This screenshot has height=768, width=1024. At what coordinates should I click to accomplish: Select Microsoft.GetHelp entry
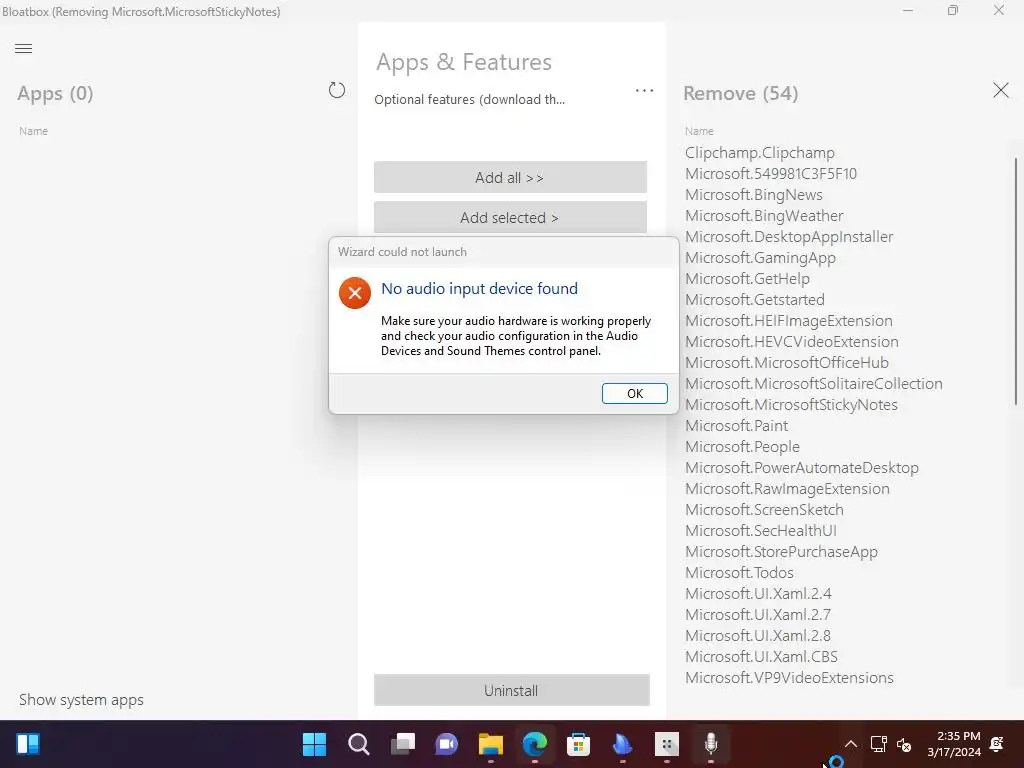(x=747, y=279)
